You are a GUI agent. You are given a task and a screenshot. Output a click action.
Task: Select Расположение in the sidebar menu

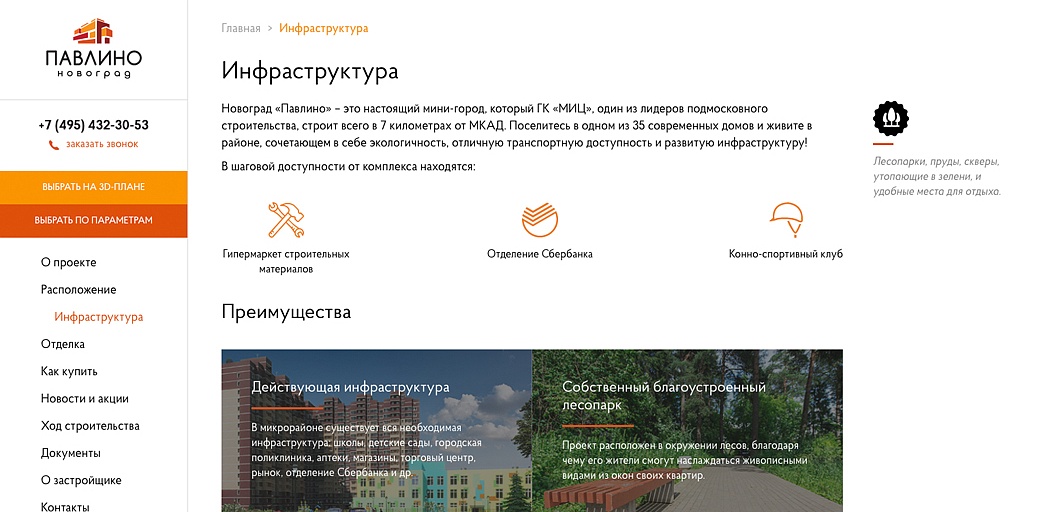point(78,289)
